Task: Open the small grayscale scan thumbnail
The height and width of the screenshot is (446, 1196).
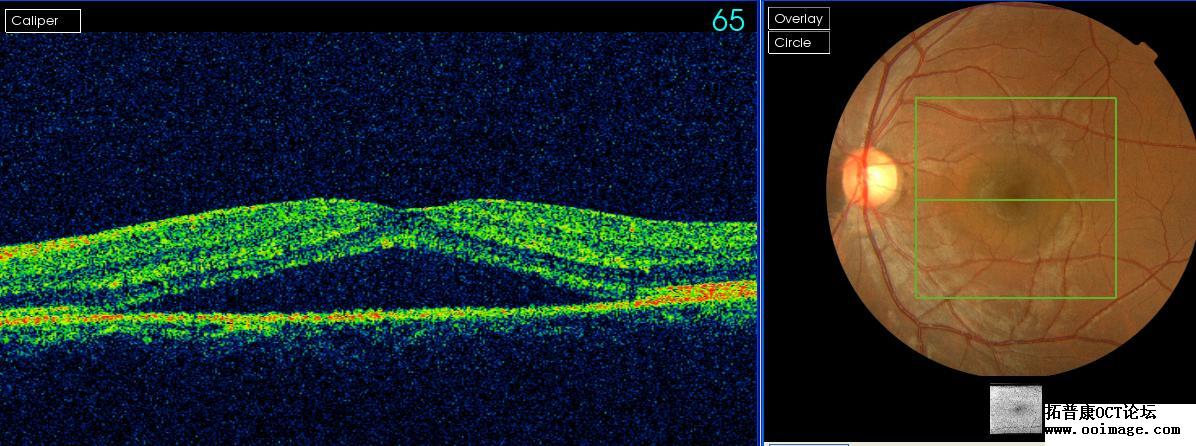Action: pos(1015,409)
